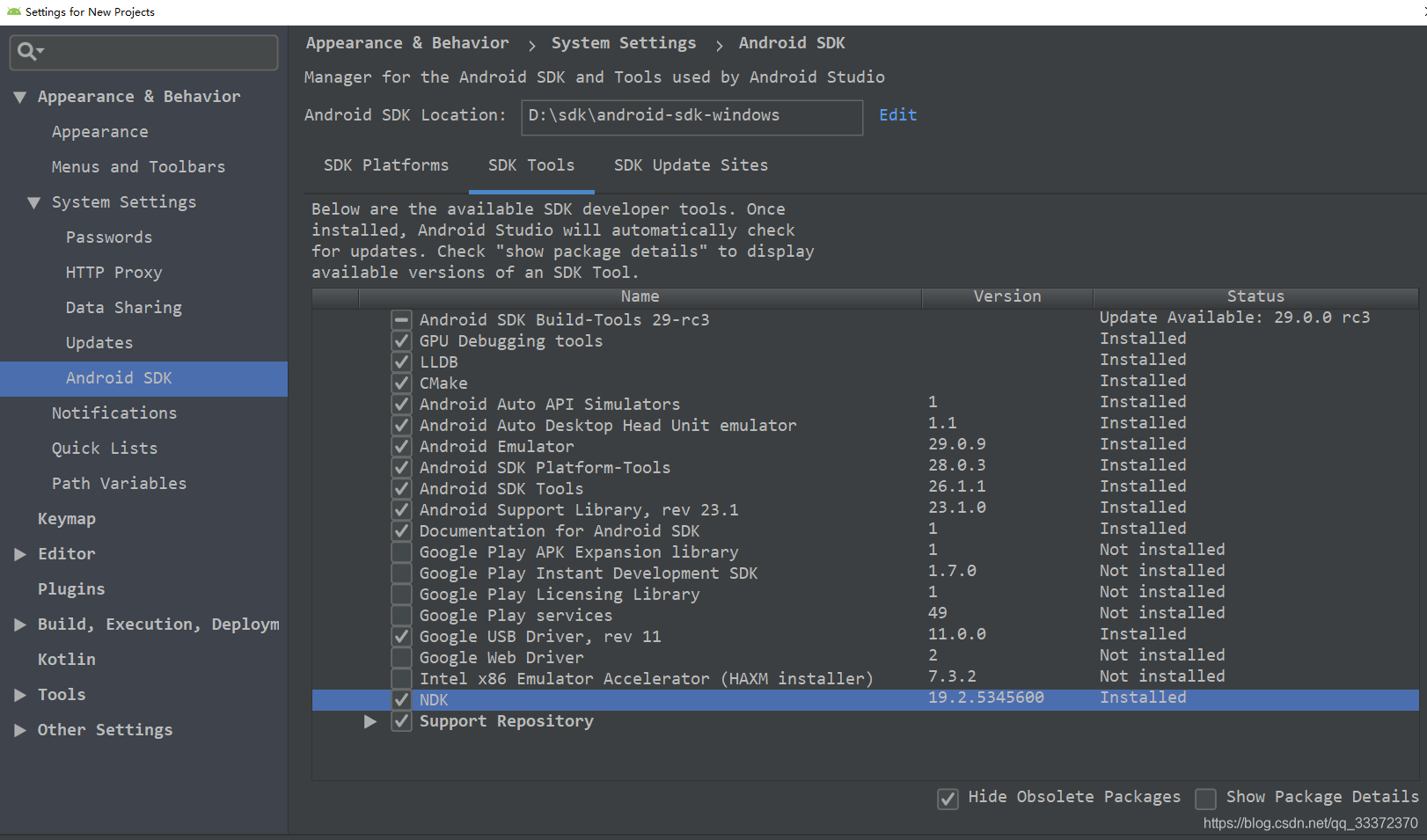Uncheck the CMake checkbox
The image size is (1427, 840).
point(401,383)
